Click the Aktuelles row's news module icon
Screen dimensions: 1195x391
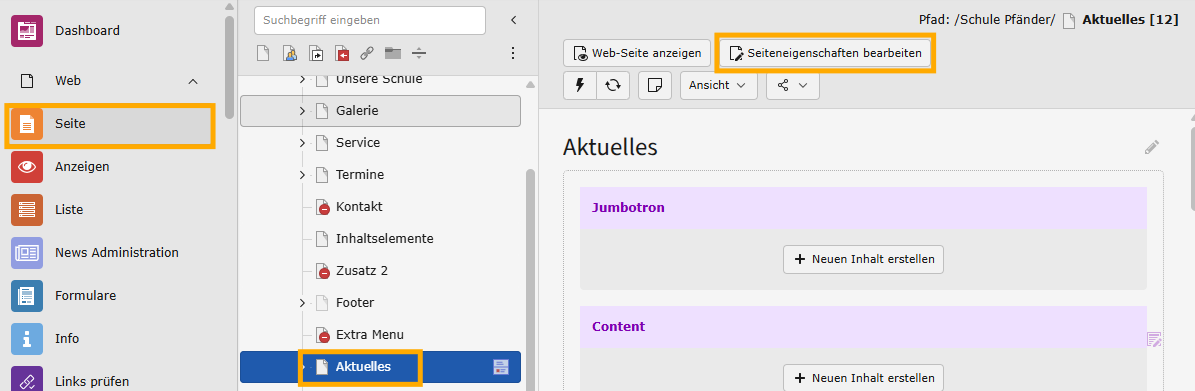pos(501,367)
